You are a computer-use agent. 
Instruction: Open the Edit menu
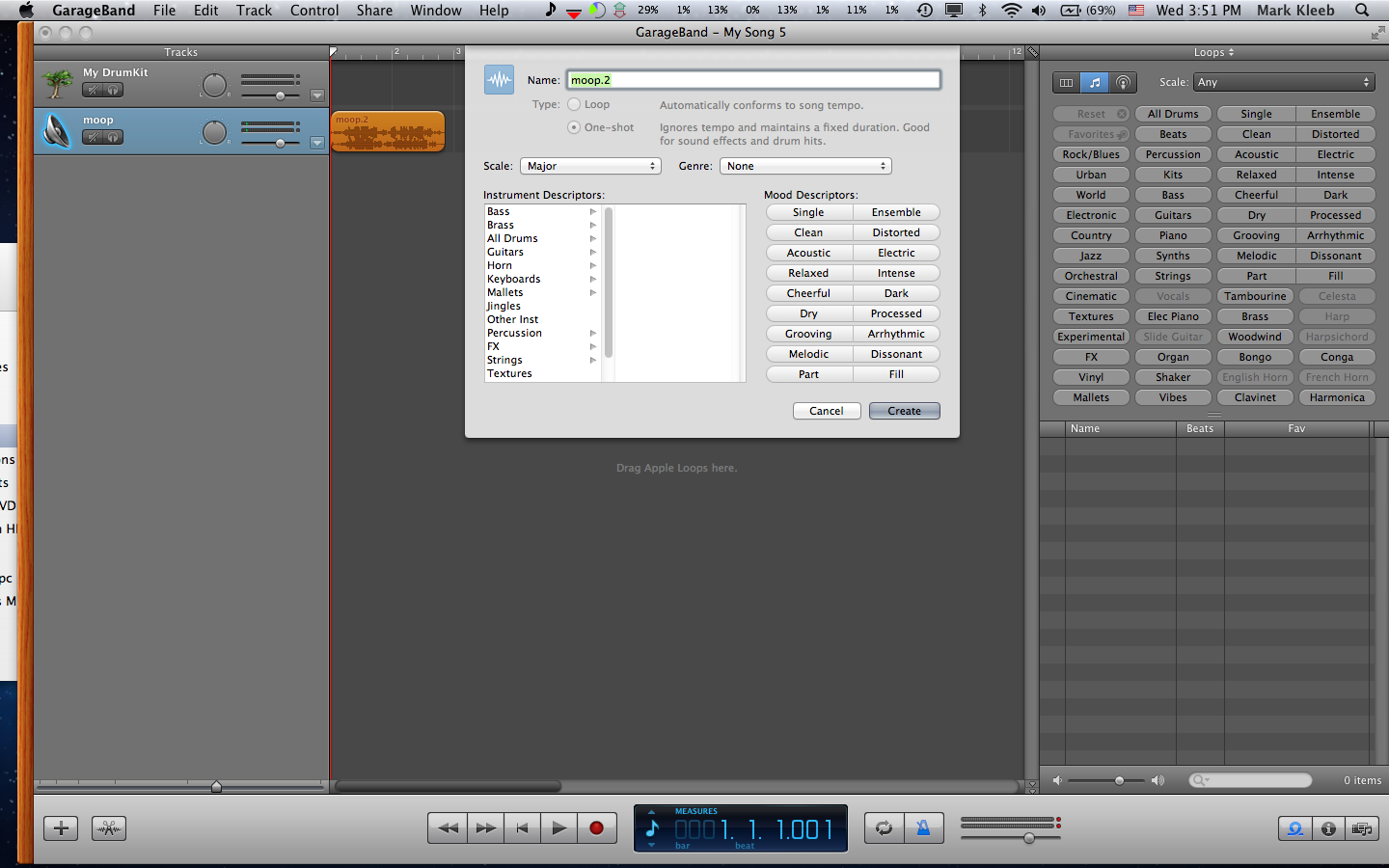(x=205, y=11)
